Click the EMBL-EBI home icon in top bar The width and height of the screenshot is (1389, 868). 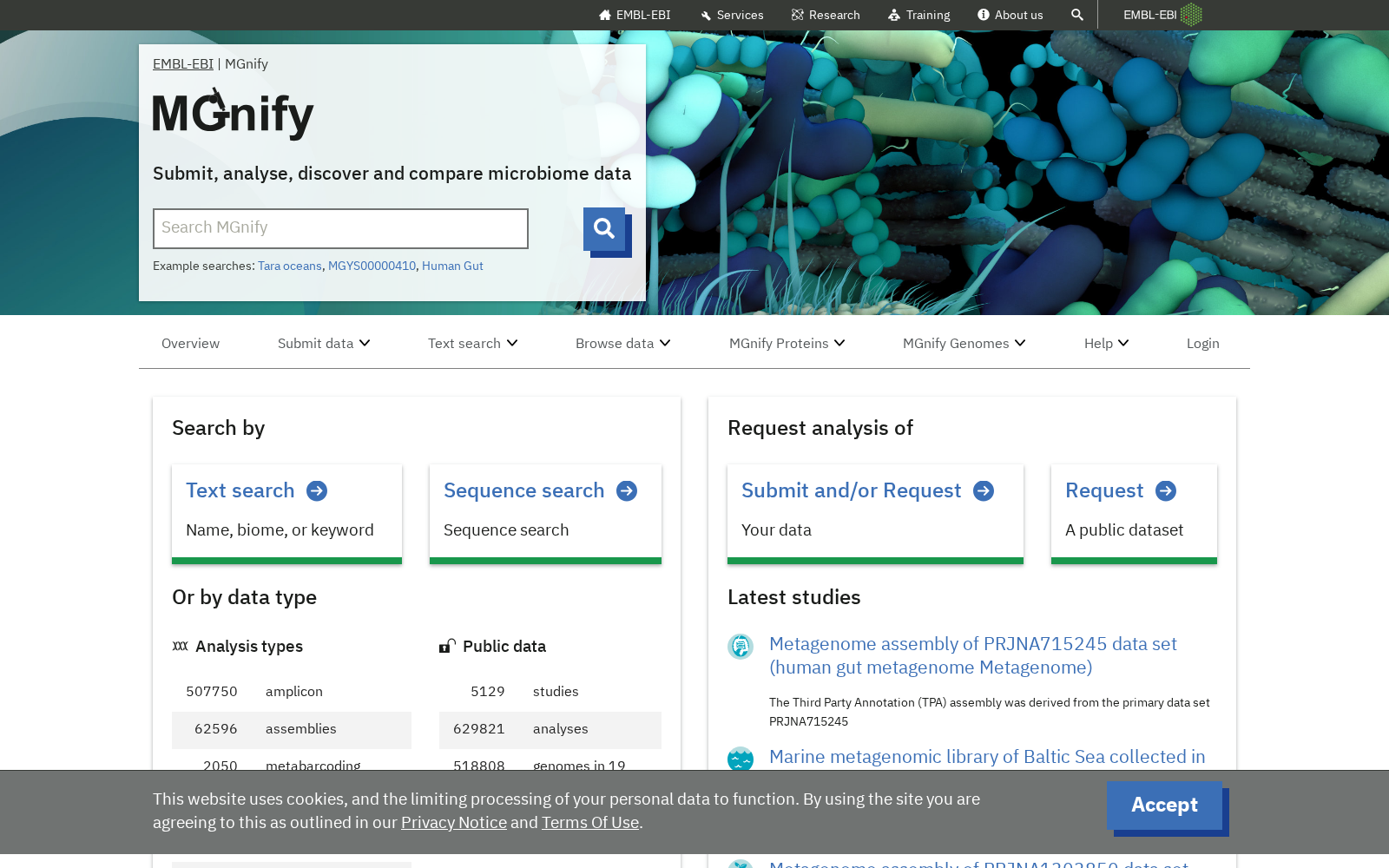[x=605, y=15]
